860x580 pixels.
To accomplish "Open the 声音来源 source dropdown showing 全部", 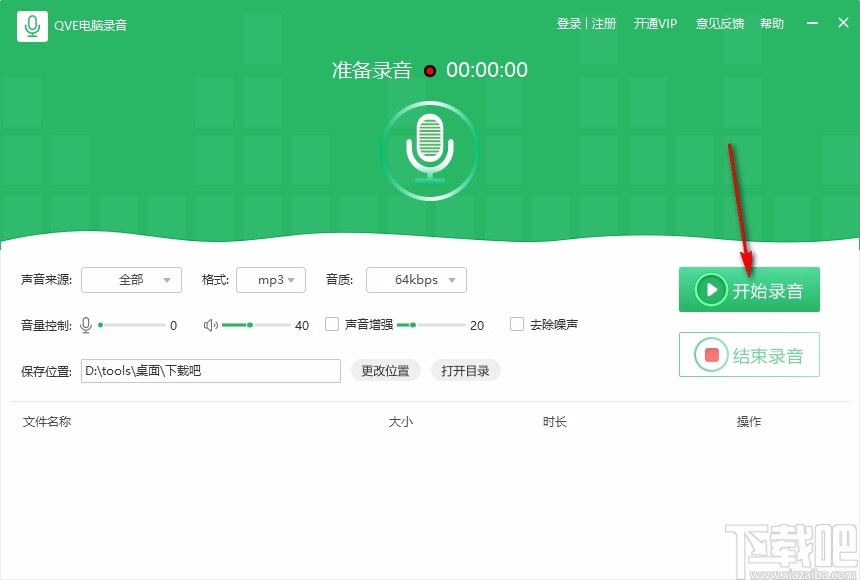I will point(131,280).
